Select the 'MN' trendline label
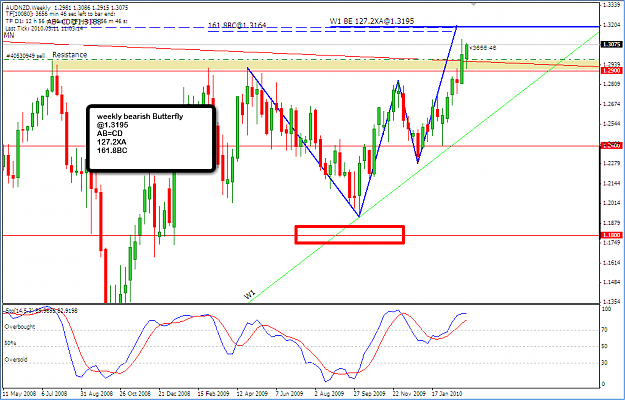 click(9, 35)
